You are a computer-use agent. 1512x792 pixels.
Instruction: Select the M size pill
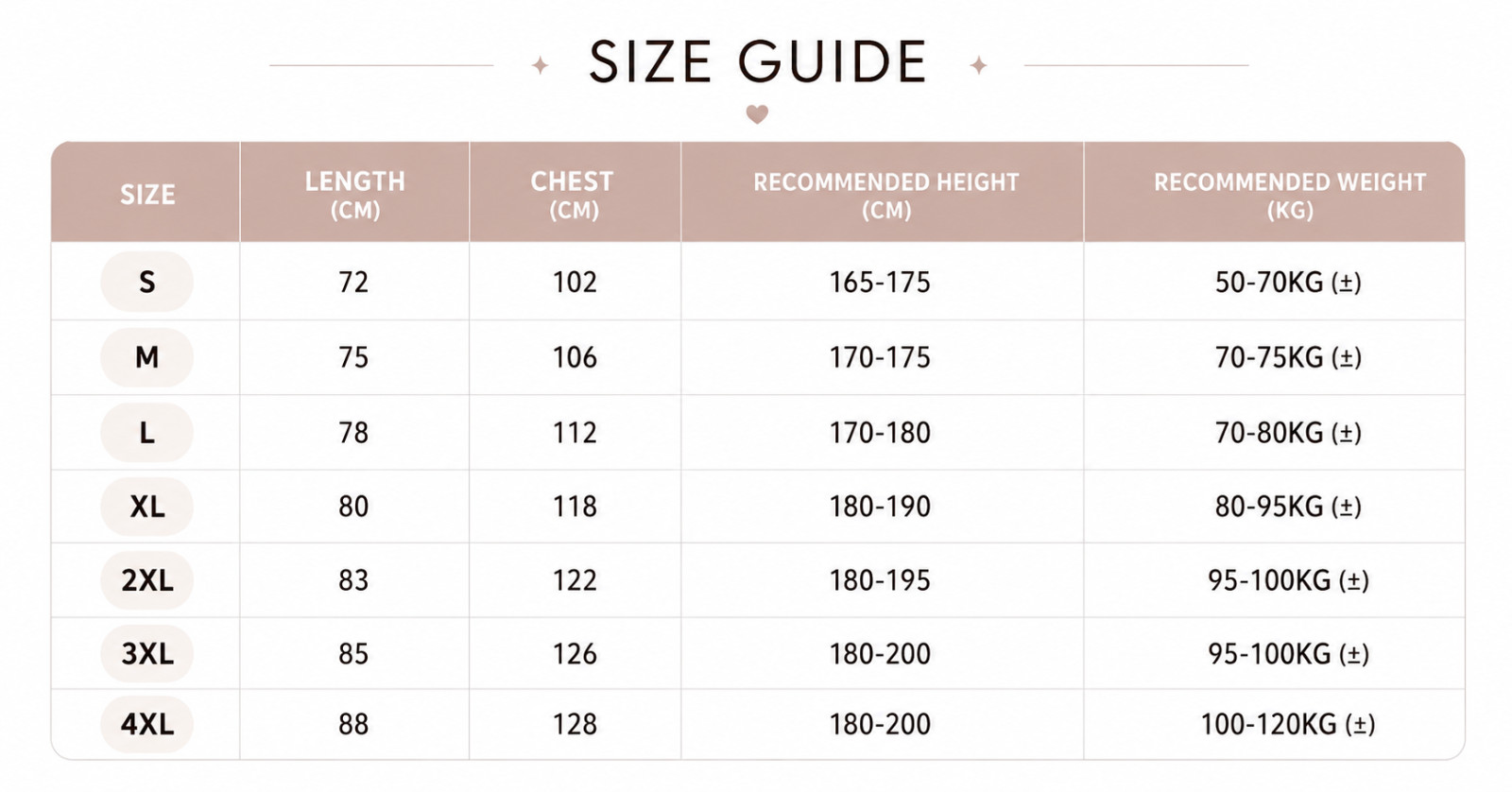click(146, 357)
